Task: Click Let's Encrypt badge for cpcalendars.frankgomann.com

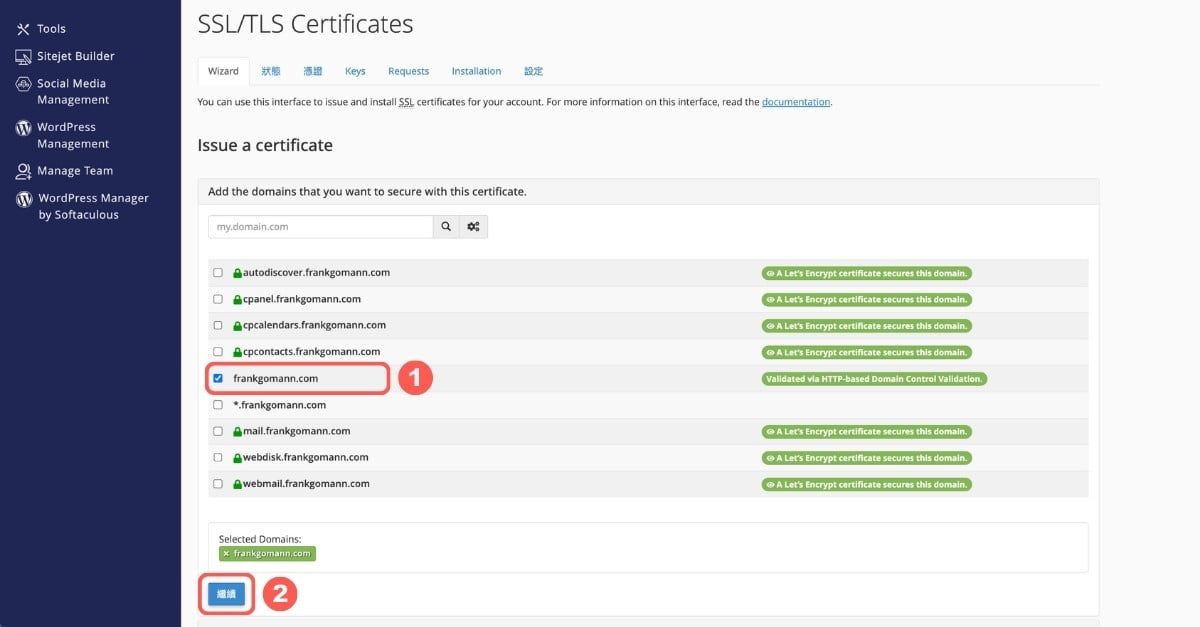Action: point(867,326)
